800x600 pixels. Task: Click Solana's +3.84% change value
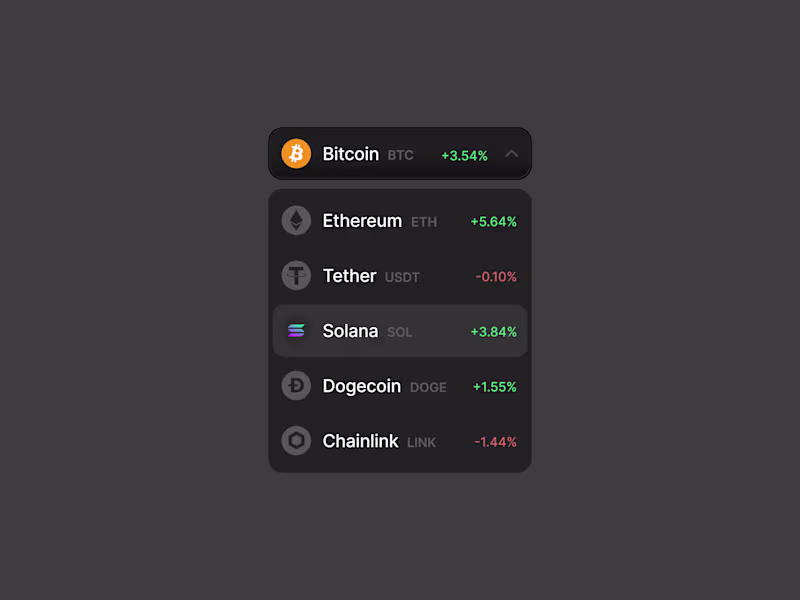point(494,332)
